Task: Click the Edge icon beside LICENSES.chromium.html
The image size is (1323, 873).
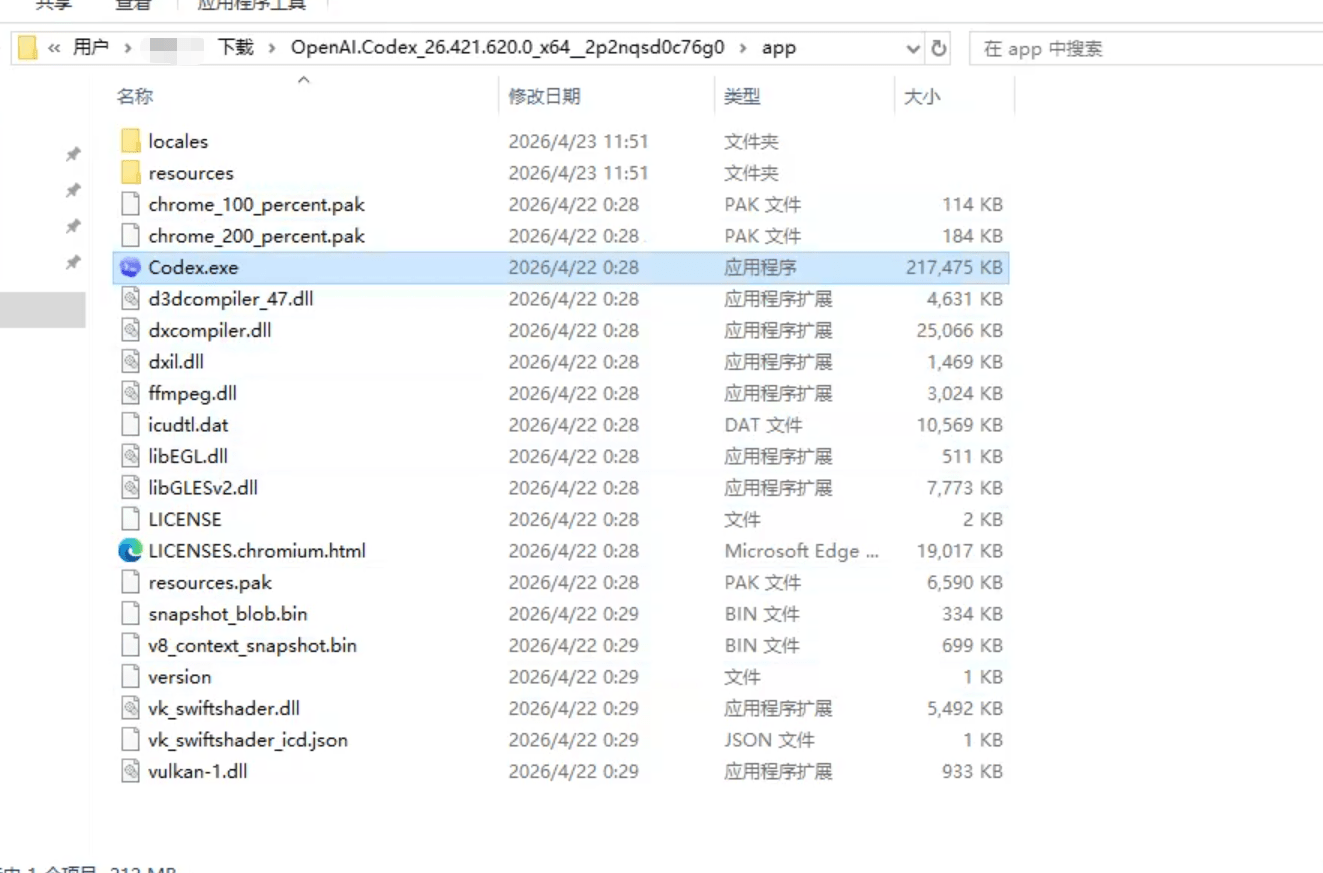Action: (130, 551)
